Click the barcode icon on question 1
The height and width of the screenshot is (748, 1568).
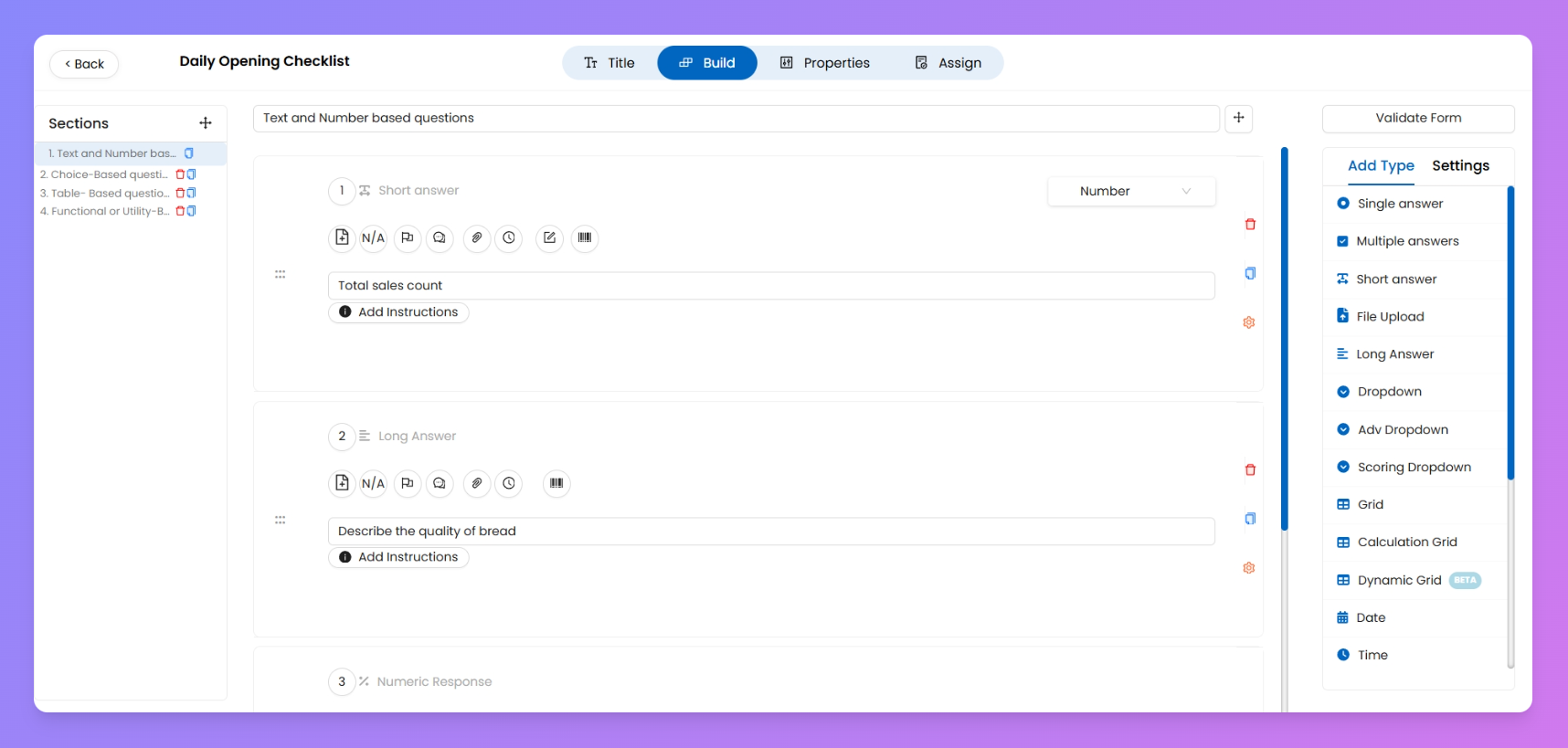pyautogui.click(x=585, y=237)
